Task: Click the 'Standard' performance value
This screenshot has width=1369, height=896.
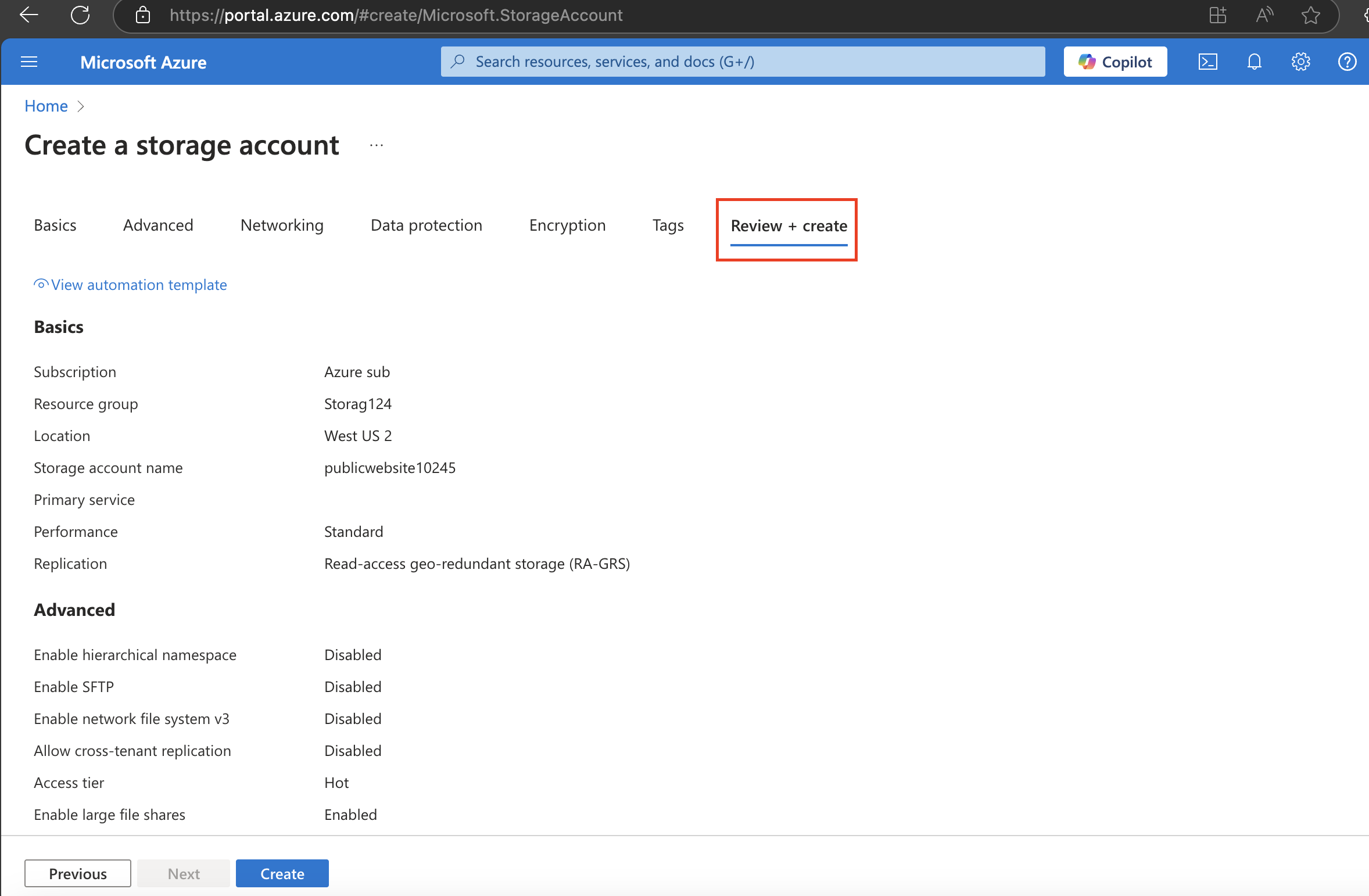Action: coord(353,532)
